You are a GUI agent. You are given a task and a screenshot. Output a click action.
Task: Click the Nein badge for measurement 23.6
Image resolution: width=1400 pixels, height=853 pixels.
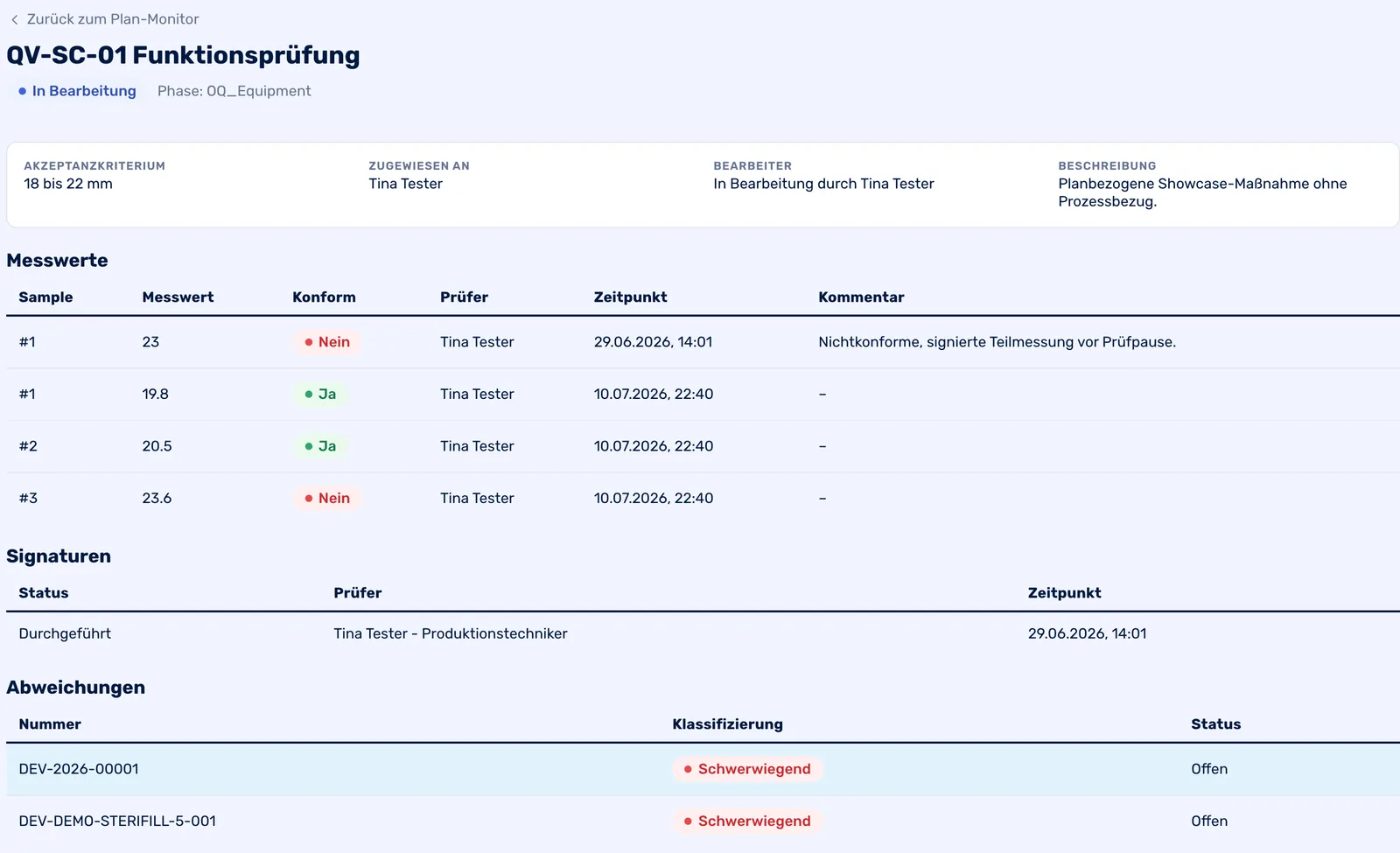click(327, 499)
